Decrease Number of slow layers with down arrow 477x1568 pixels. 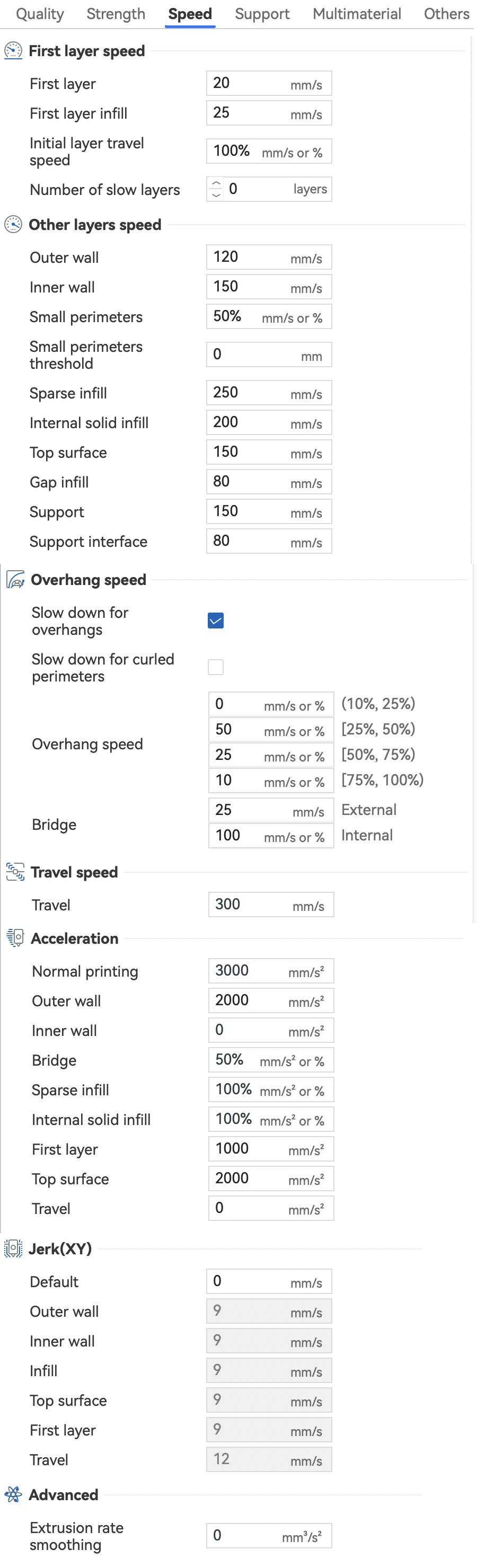click(215, 195)
